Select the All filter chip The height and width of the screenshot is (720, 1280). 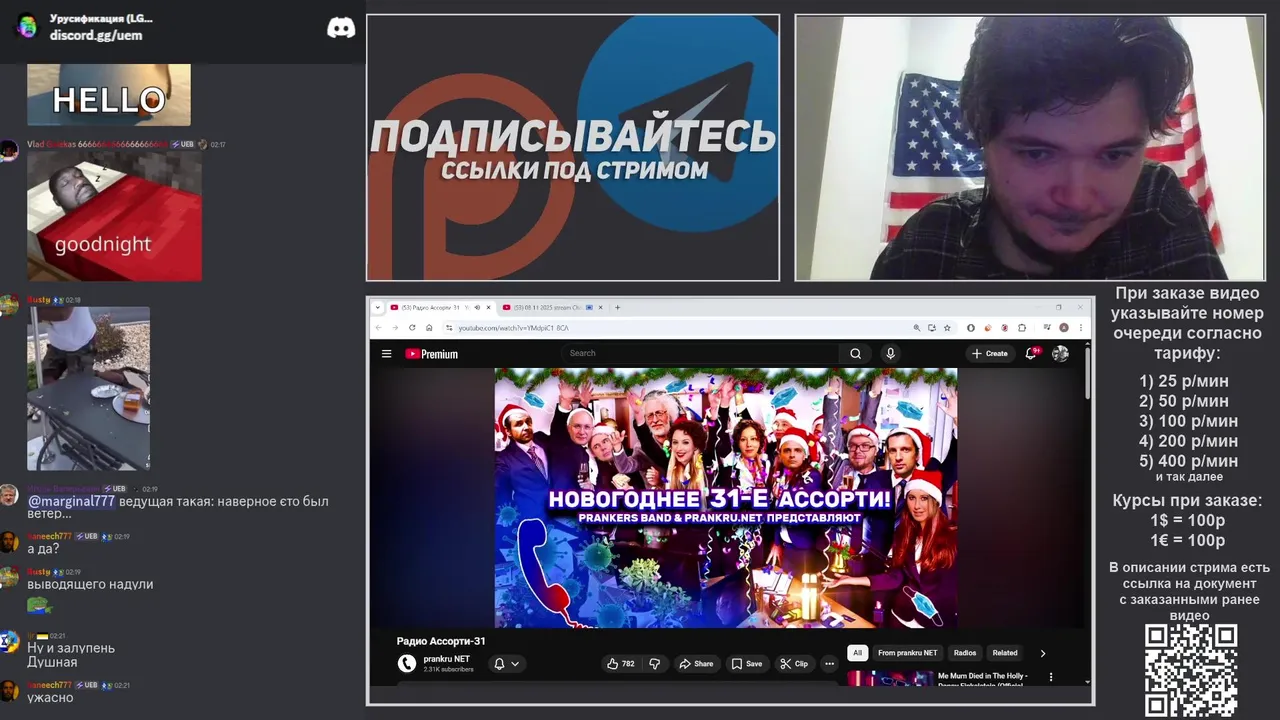point(857,653)
